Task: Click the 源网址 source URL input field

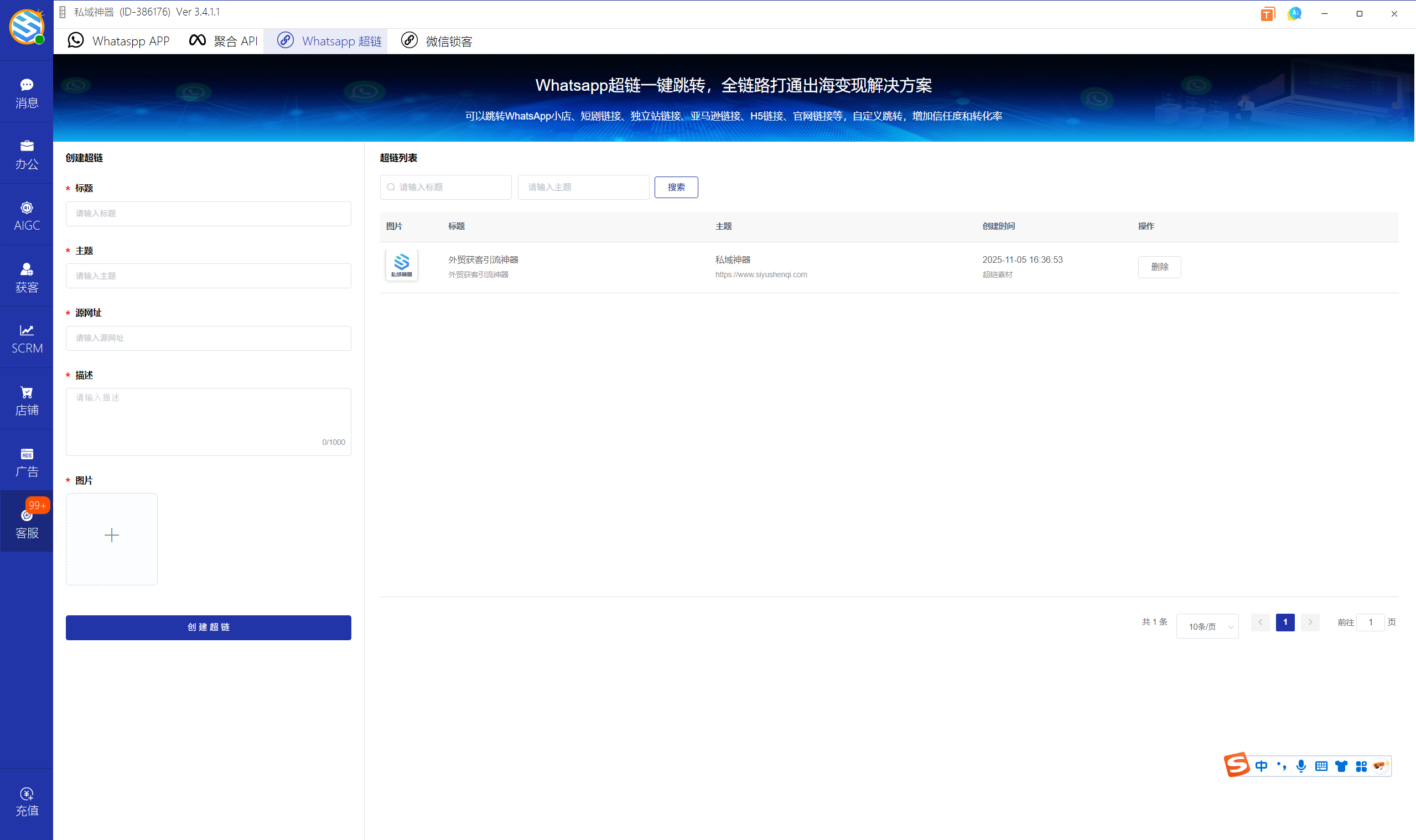Action: [x=208, y=338]
